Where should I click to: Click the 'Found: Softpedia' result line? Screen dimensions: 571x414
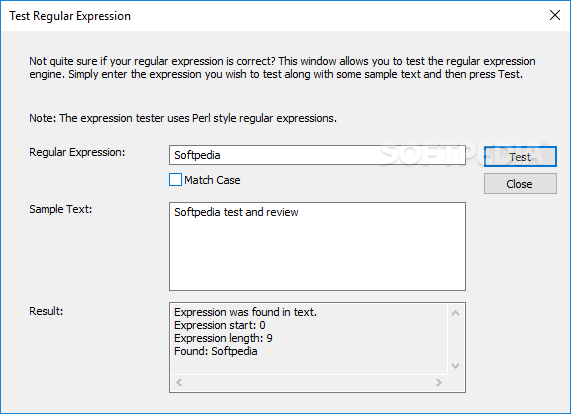[x=216, y=351]
